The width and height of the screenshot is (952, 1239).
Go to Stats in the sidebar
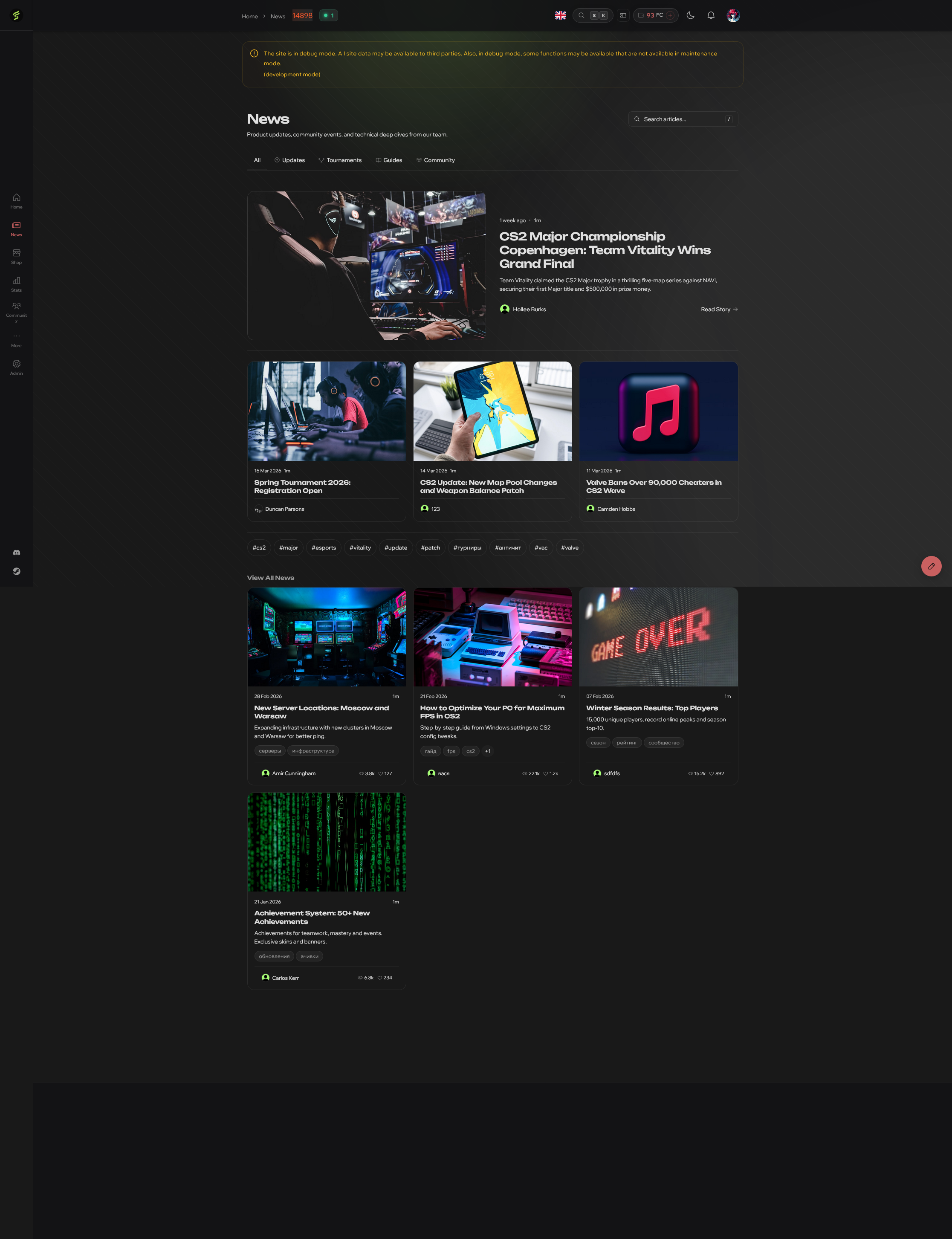tap(17, 284)
